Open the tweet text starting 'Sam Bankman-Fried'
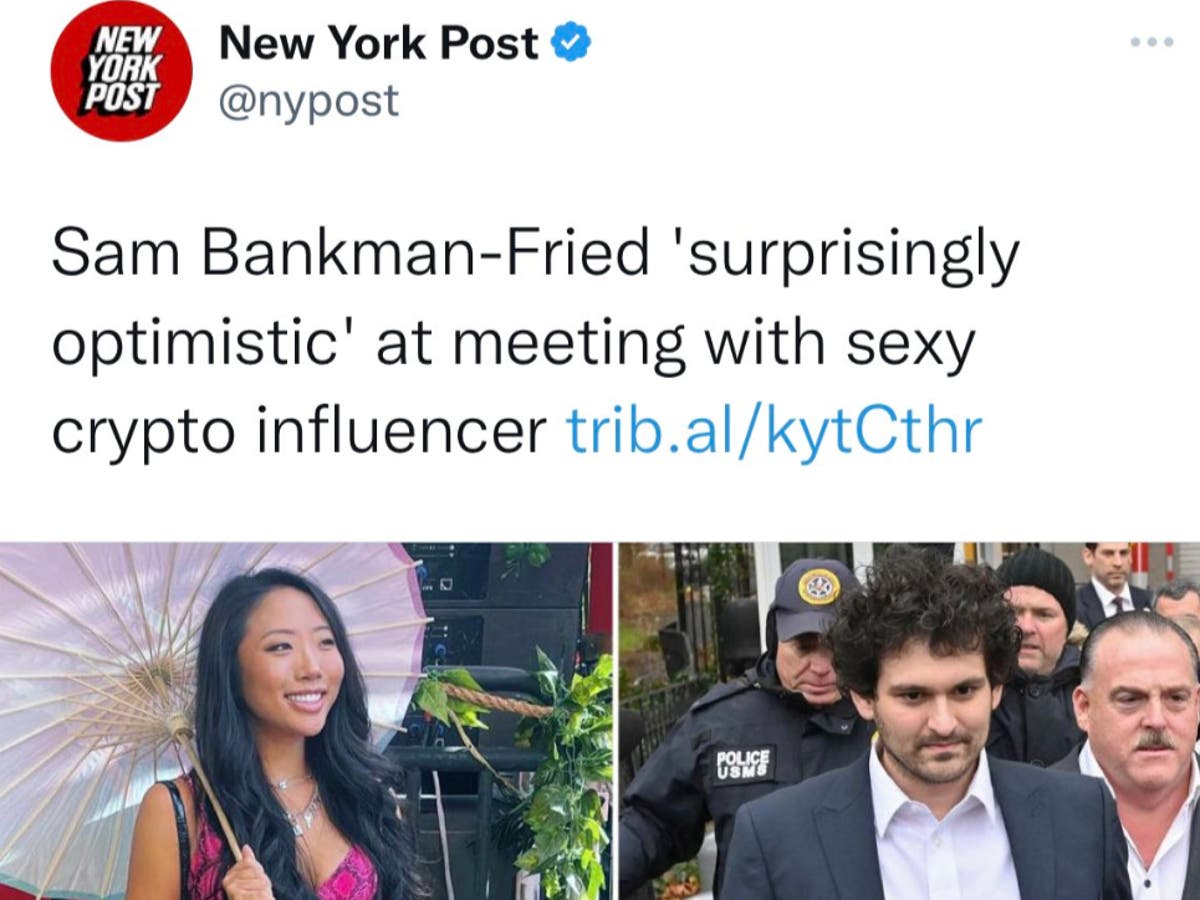The width and height of the screenshot is (1200, 900). pyautogui.click(x=535, y=343)
